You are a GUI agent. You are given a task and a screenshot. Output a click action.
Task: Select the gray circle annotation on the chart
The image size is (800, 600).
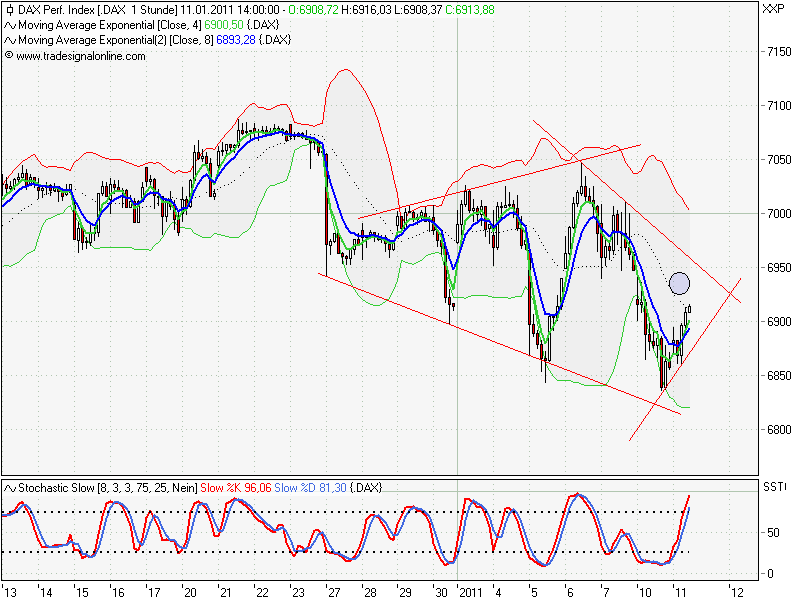tap(680, 285)
